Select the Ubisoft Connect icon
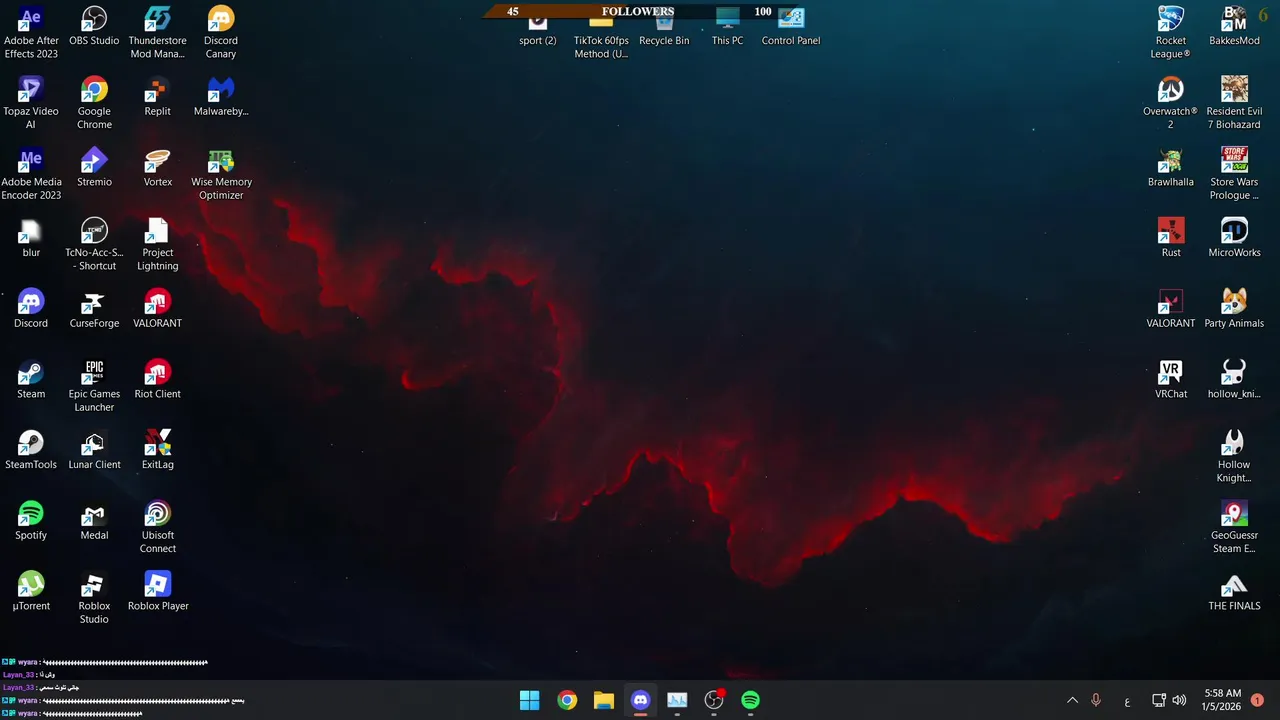This screenshot has width=1280, height=720. [x=158, y=527]
